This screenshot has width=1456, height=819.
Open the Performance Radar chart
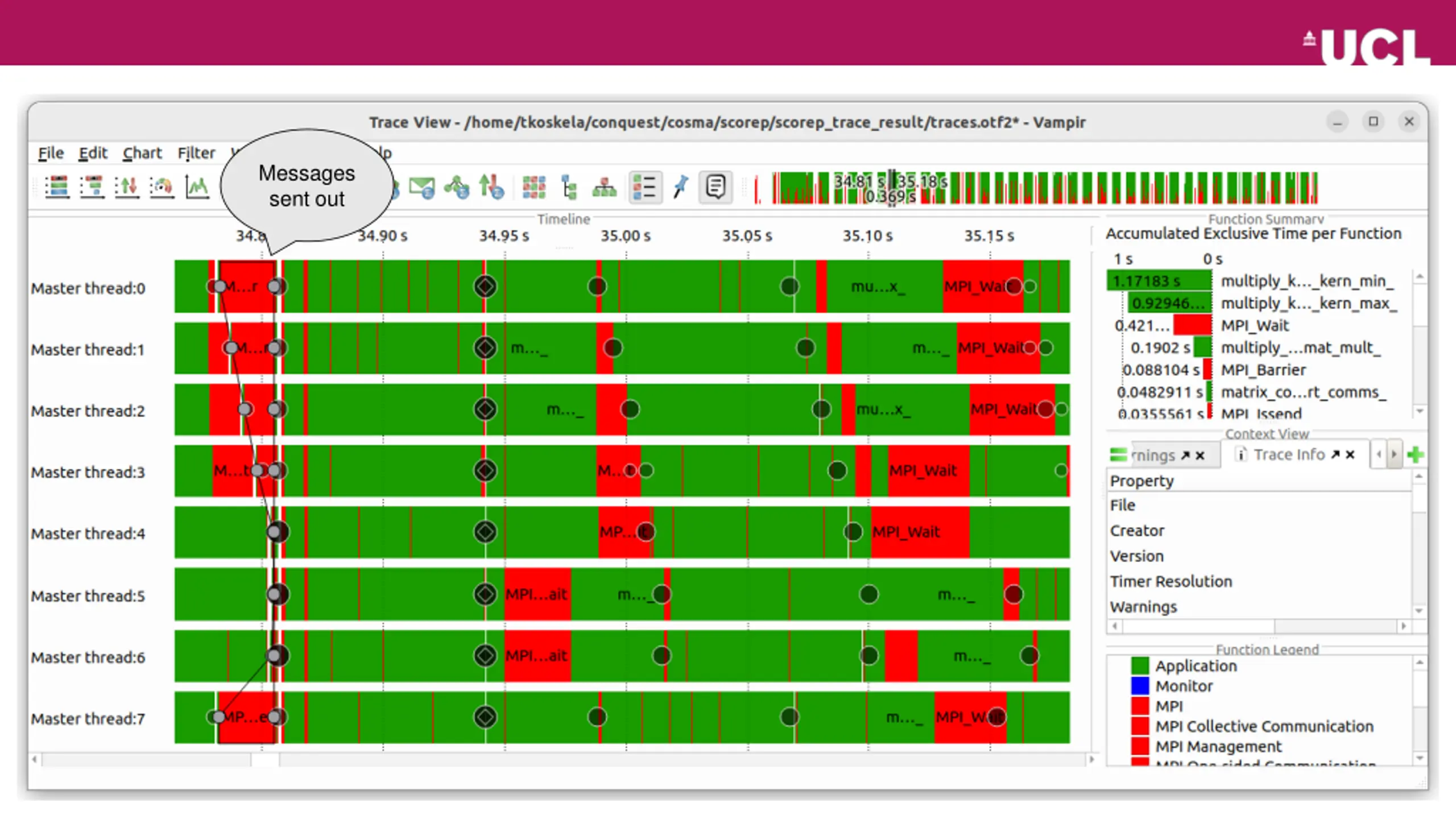tap(162, 187)
